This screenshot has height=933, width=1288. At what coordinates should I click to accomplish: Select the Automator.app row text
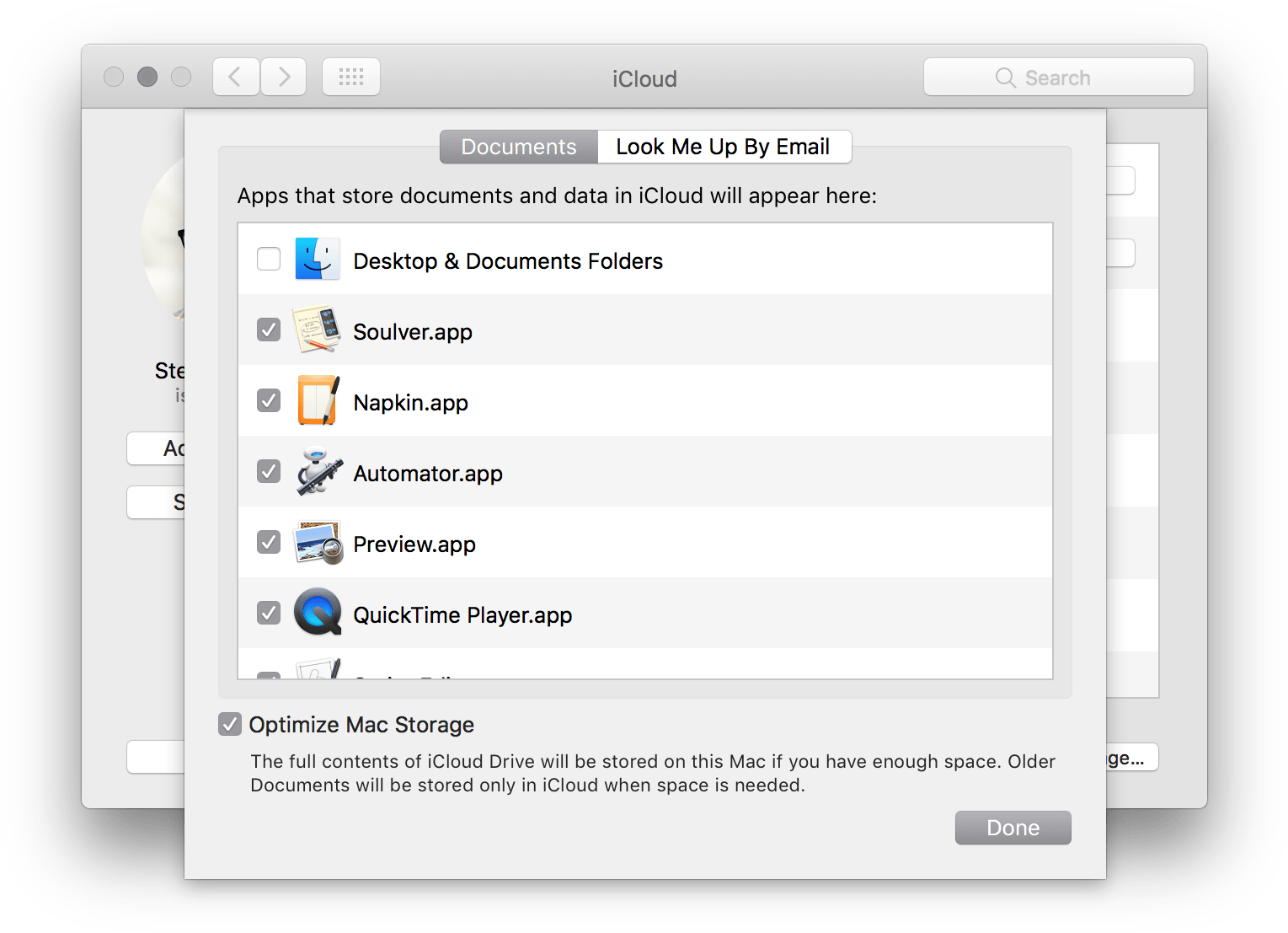coord(428,474)
